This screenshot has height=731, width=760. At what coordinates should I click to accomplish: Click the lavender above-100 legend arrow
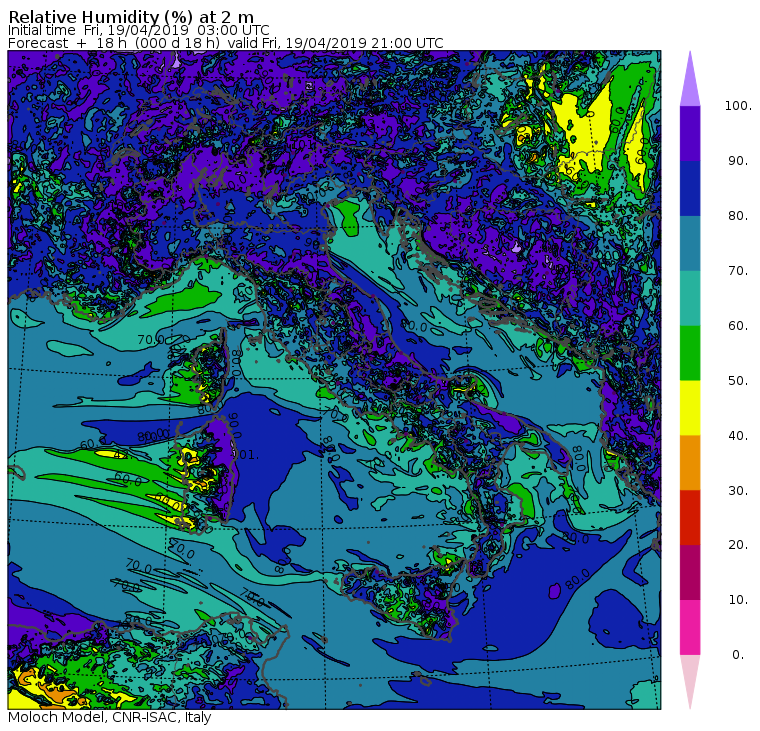click(690, 80)
